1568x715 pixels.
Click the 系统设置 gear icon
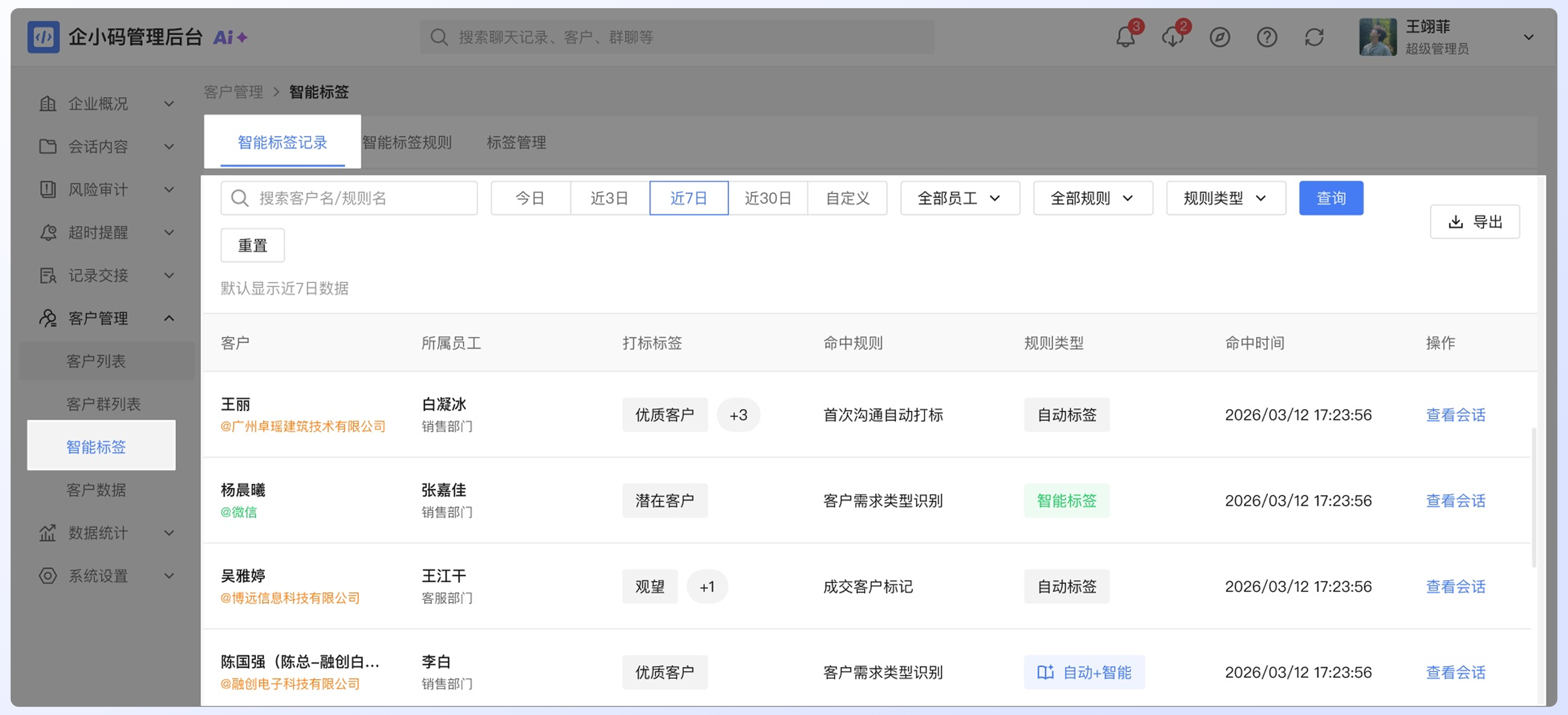coord(47,576)
